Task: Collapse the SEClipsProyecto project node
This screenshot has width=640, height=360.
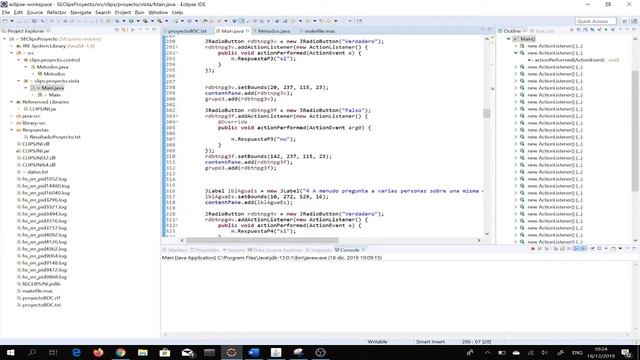Action: (x=4, y=39)
